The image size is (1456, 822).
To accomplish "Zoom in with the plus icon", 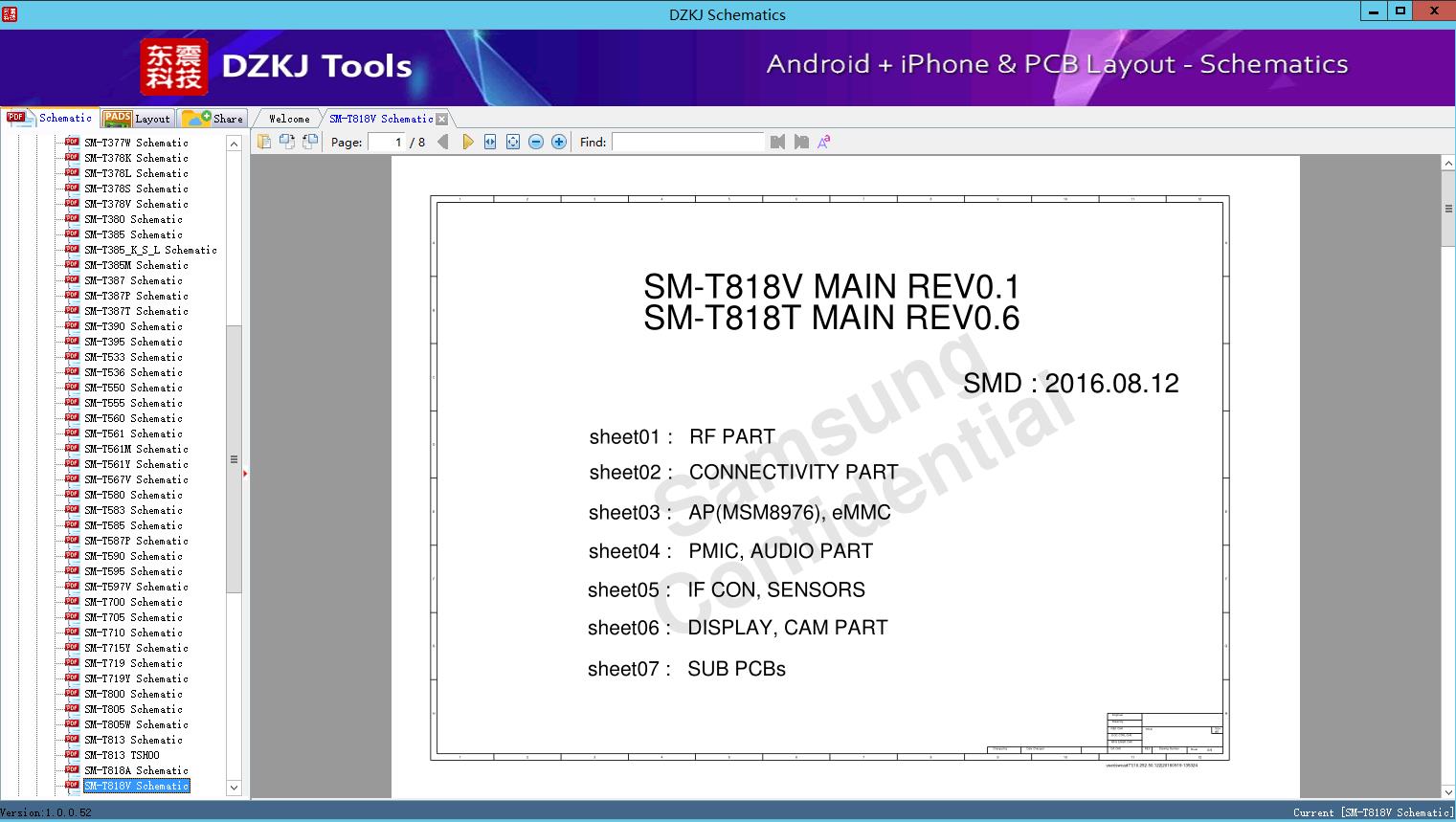I will pyautogui.click(x=559, y=142).
